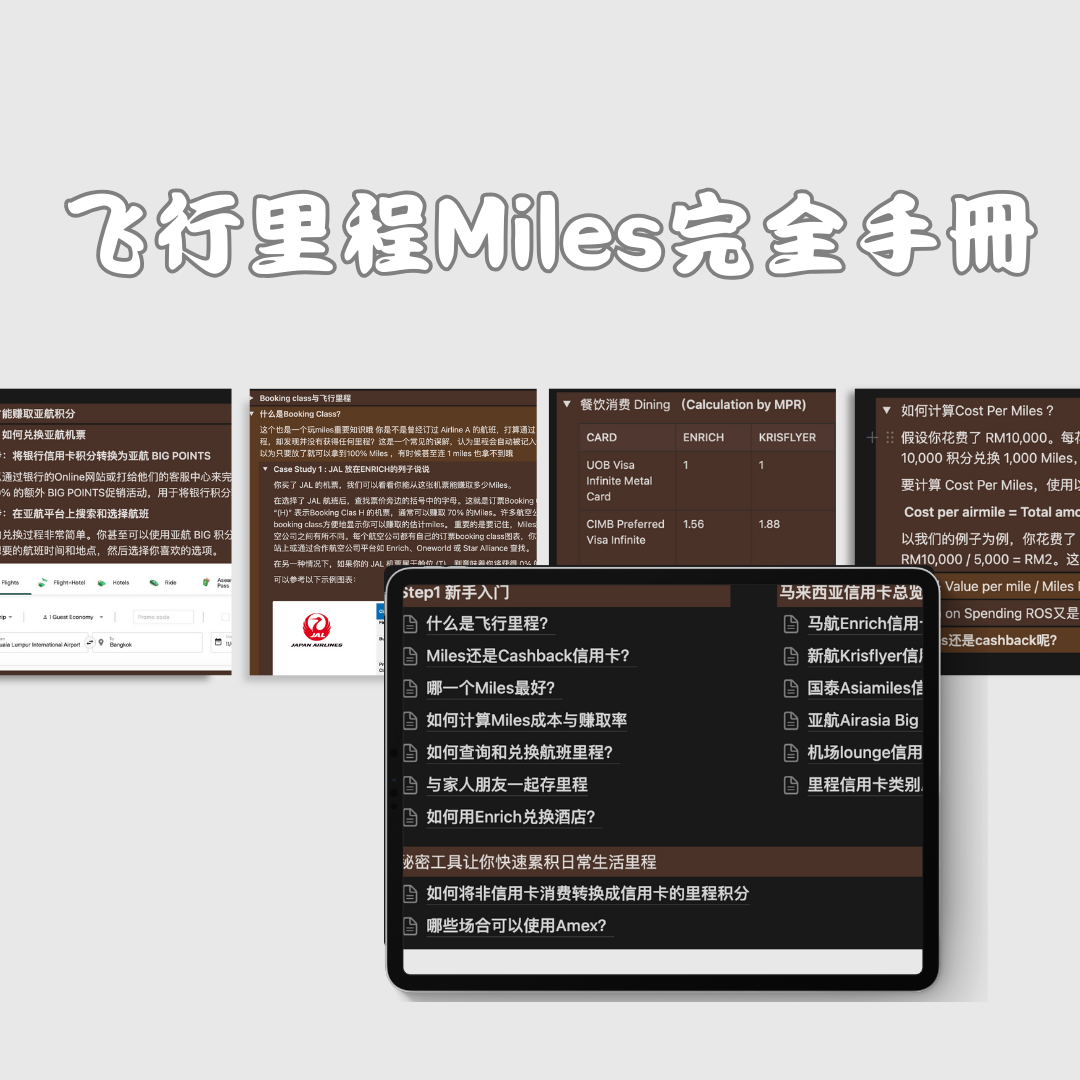Click the six-dot drag handle icon
The image size is (1080, 1080).
890,437
